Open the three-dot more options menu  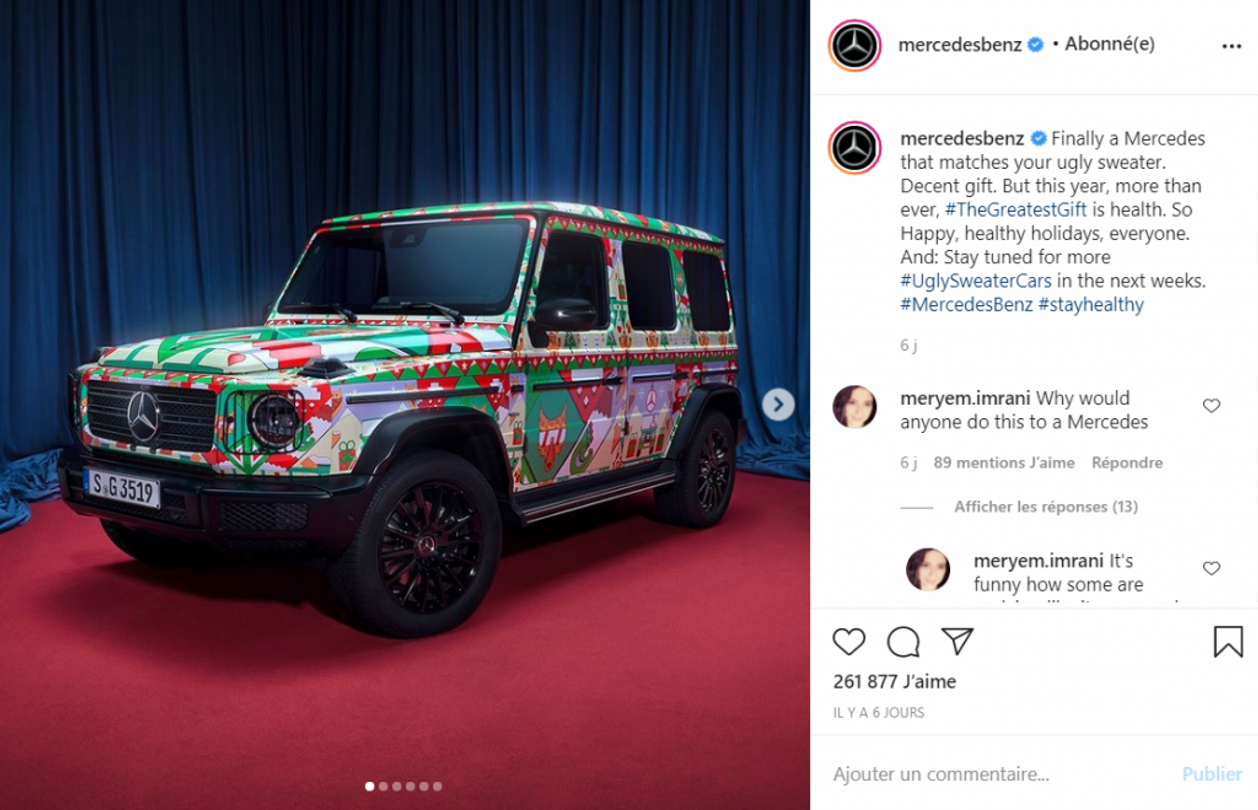pyautogui.click(x=1231, y=46)
